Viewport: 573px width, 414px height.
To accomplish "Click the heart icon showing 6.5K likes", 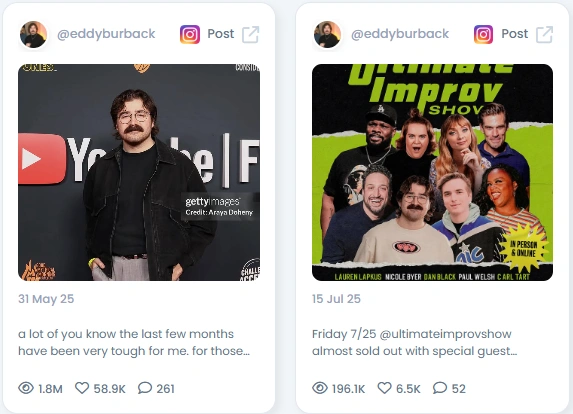I will (x=384, y=388).
